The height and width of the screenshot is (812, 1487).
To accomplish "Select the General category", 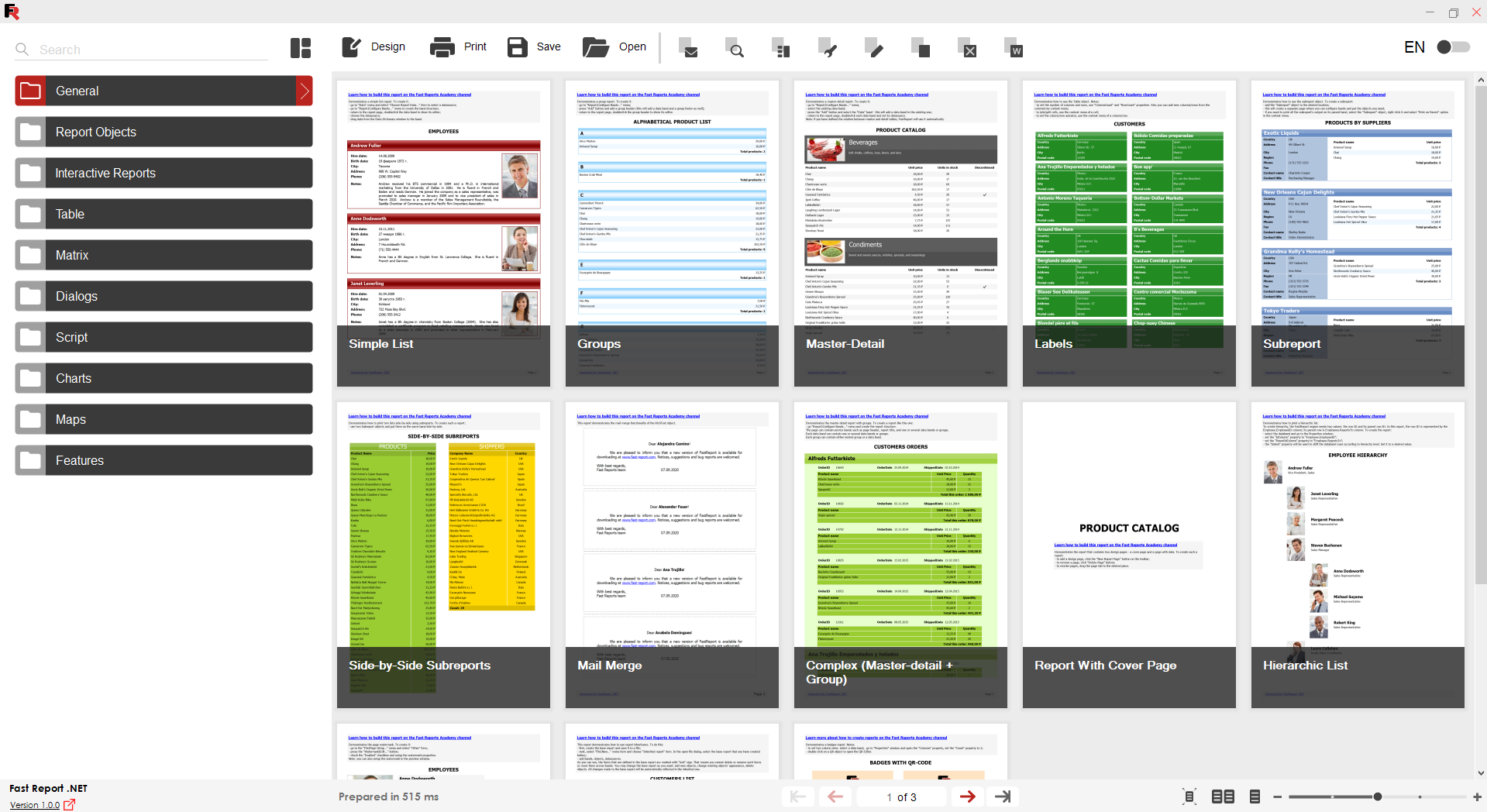I will click(x=164, y=91).
